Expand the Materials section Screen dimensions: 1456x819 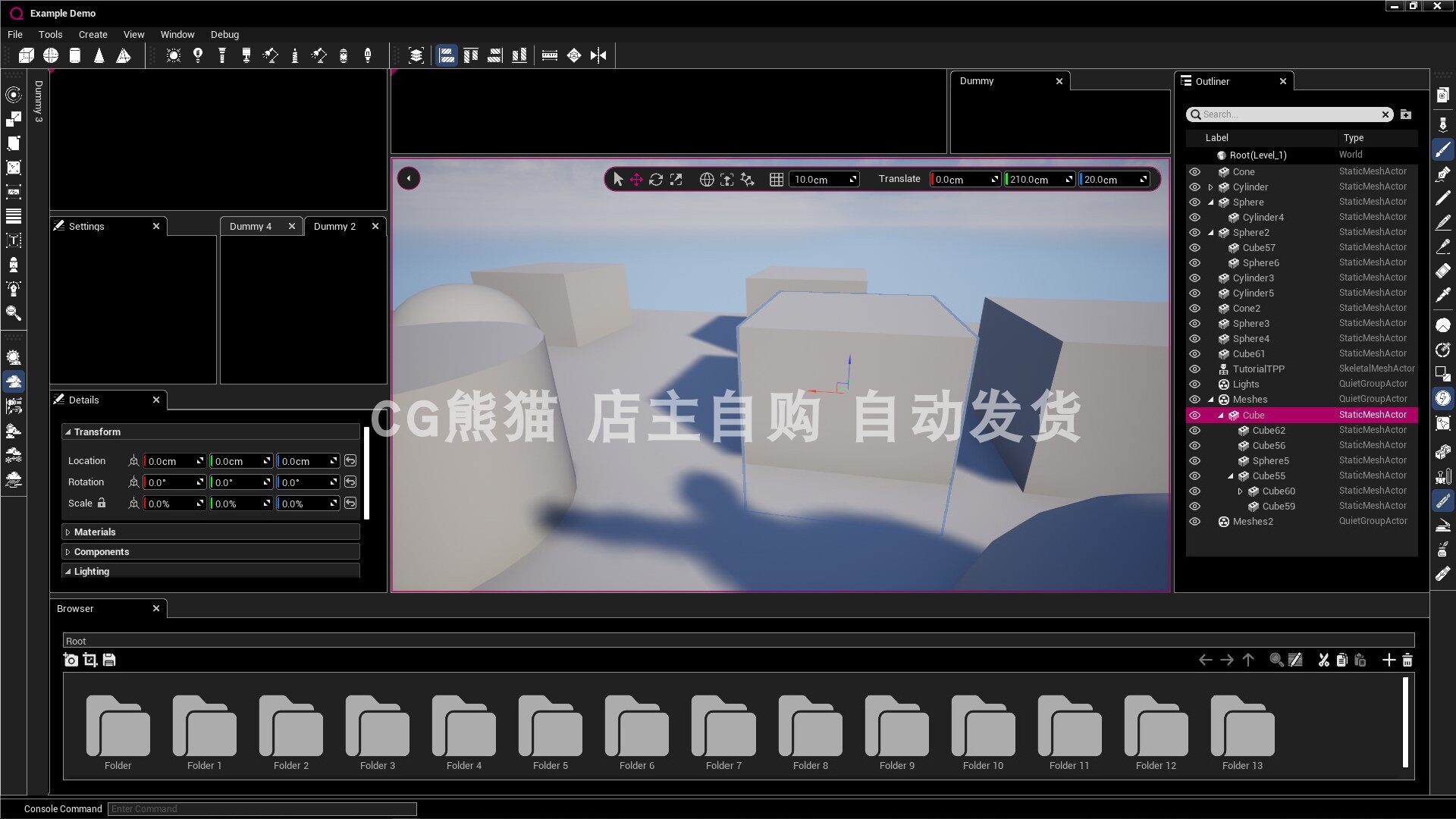[95, 532]
